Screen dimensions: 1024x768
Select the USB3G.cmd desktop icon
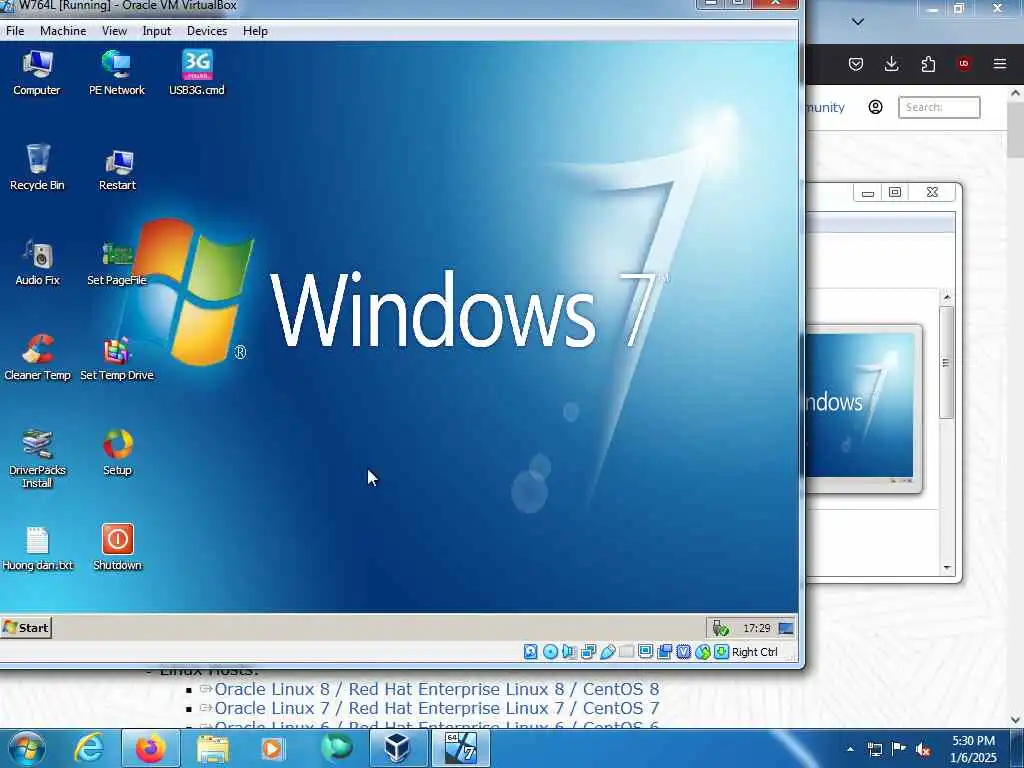[x=197, y=72]
